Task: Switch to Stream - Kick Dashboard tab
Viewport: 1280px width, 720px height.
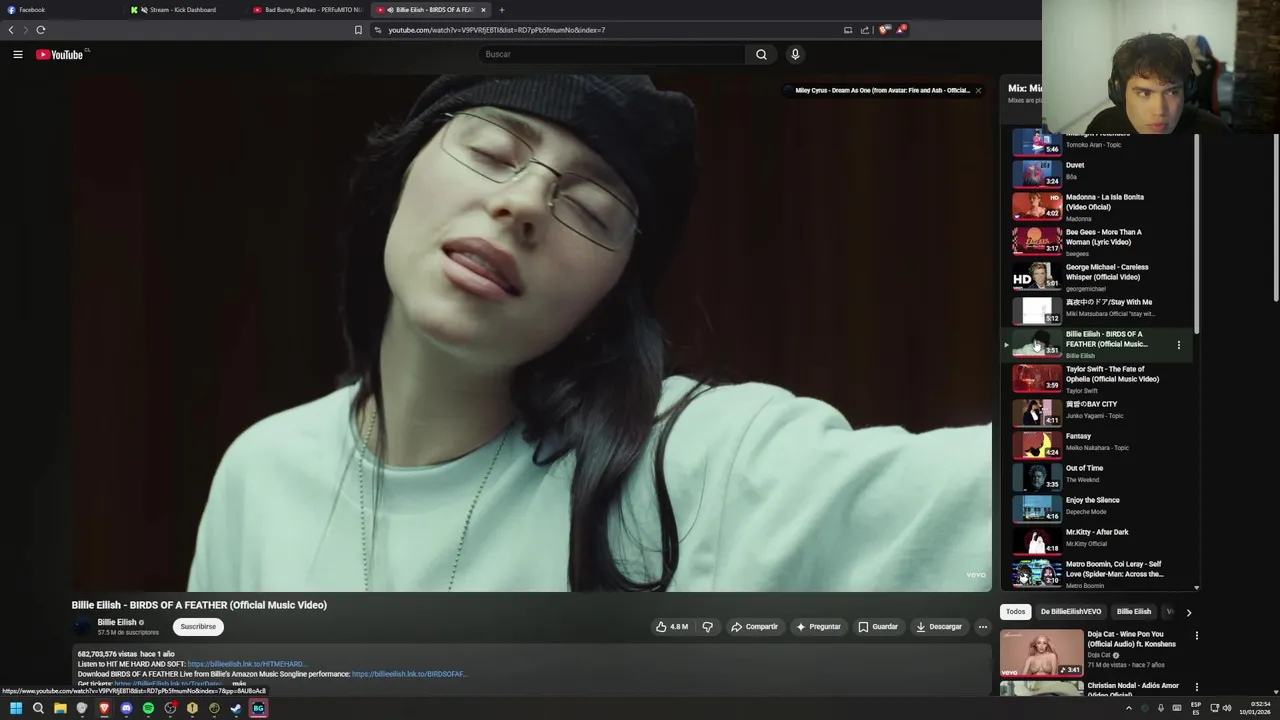Action: coord(186,10)
